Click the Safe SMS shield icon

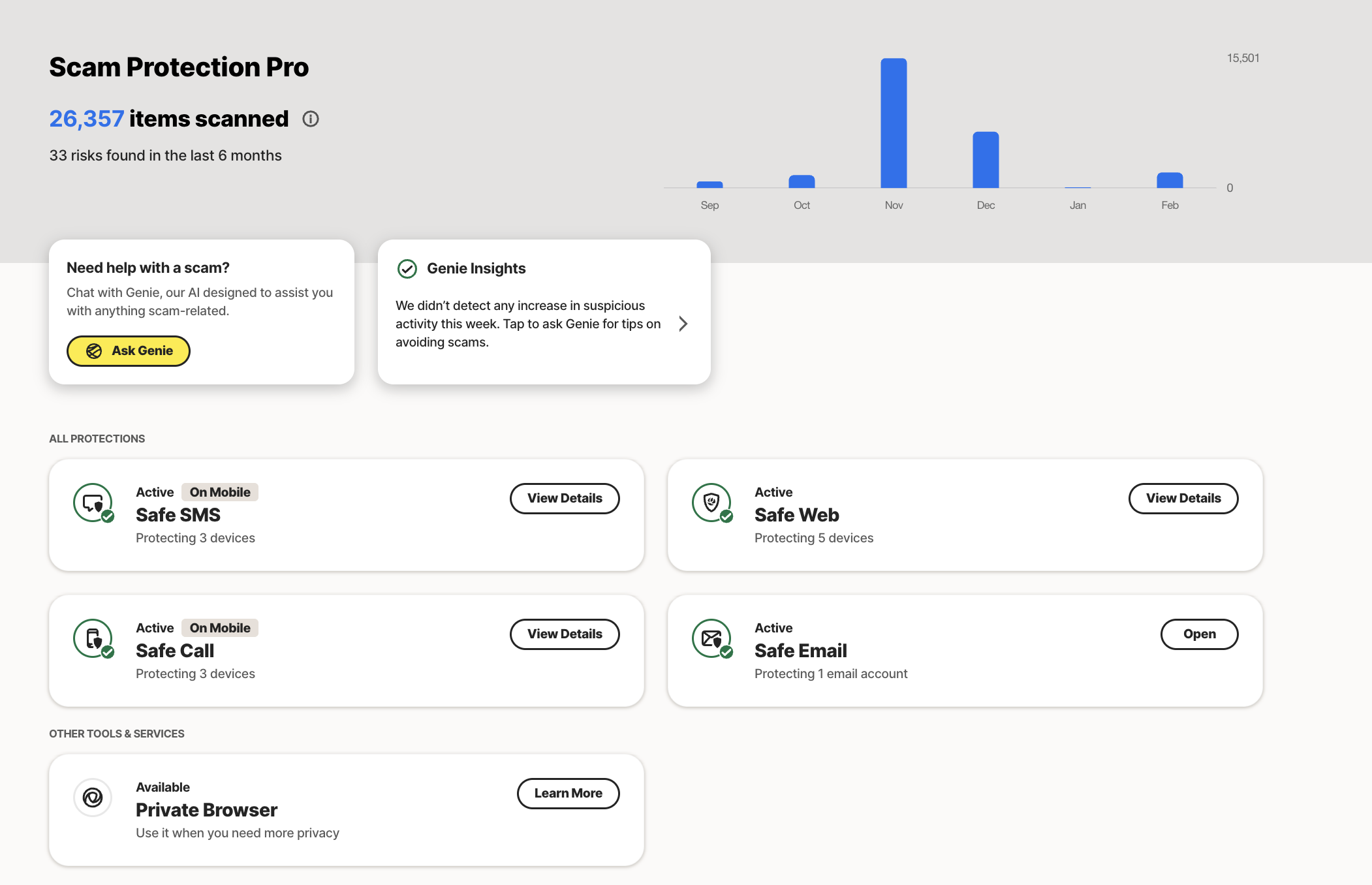[93, 503]
